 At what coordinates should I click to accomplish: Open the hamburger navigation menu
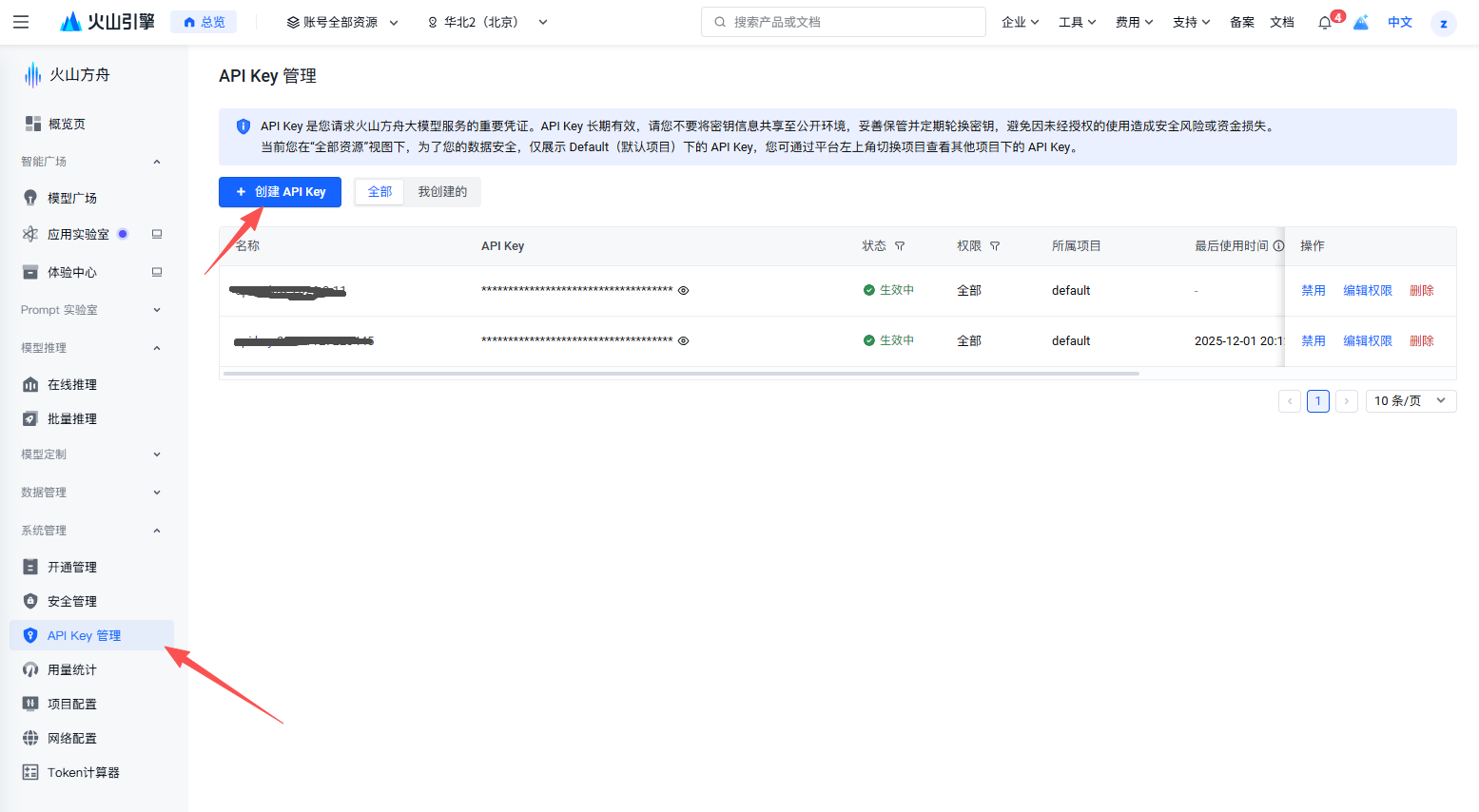tap(21, 22)
